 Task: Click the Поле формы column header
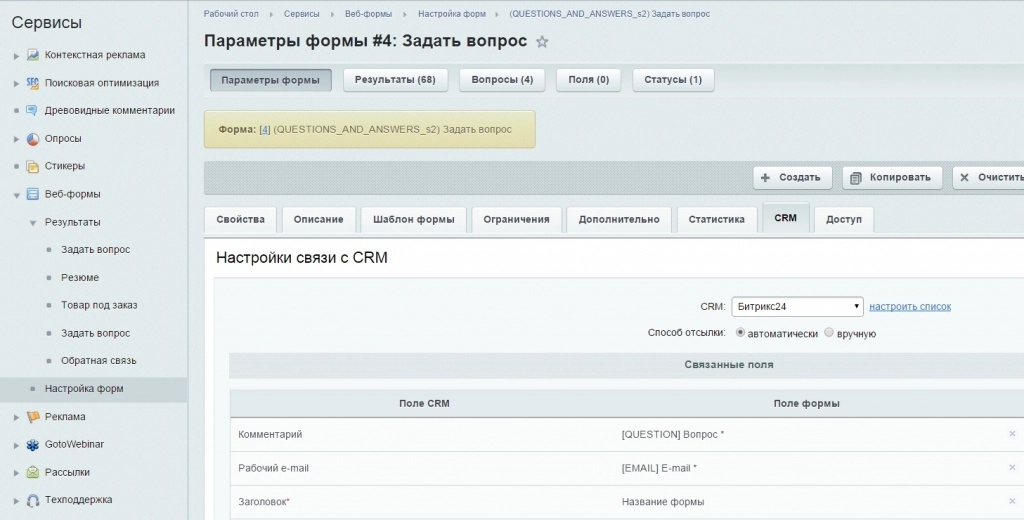(807, 404)
